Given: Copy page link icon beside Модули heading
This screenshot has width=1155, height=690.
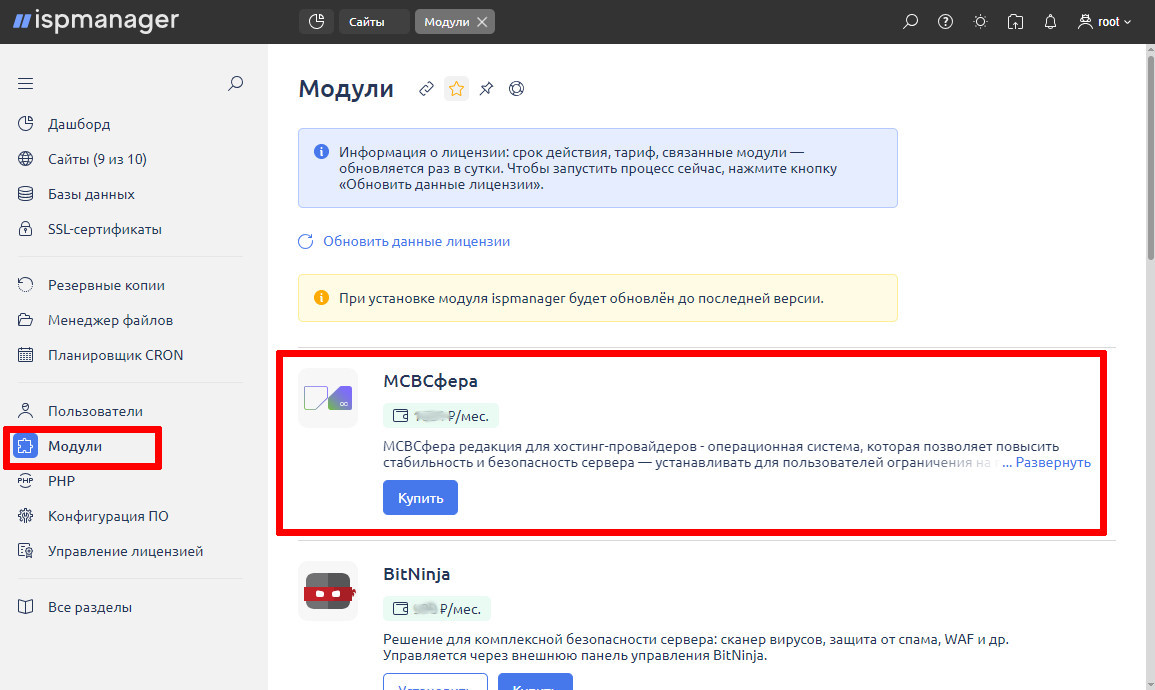Looking at the screenshot, I should pos(426,89).
